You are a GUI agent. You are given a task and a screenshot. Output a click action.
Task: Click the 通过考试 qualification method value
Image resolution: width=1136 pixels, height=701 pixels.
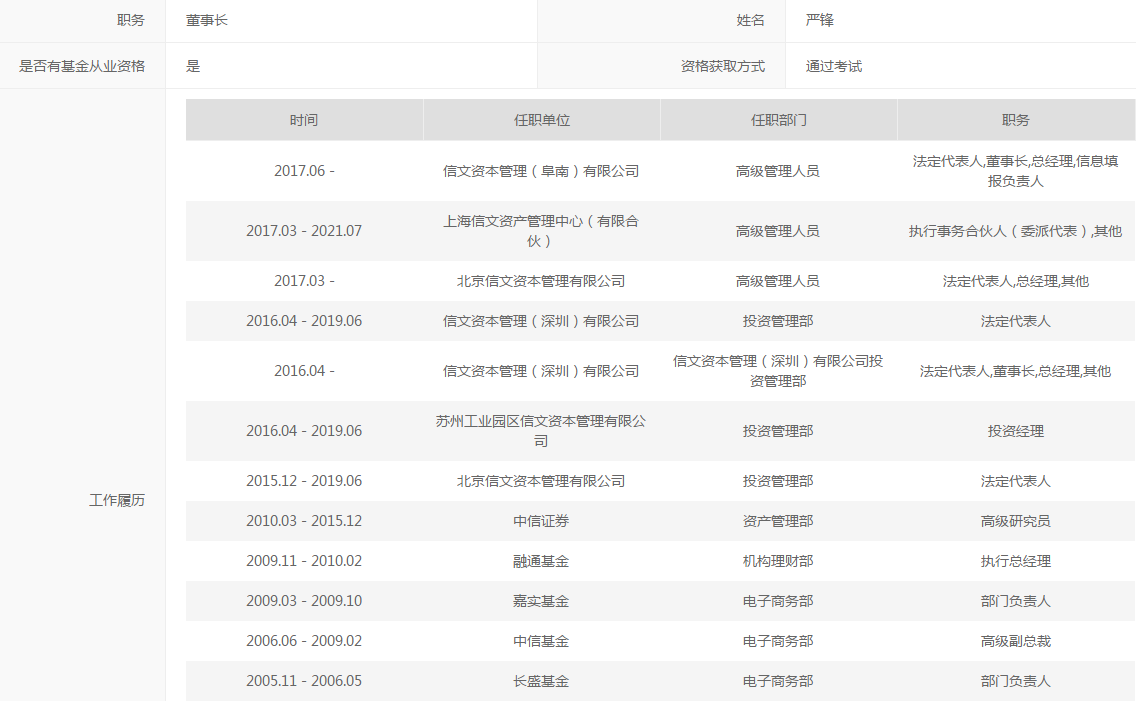click(x=834, y=66)
